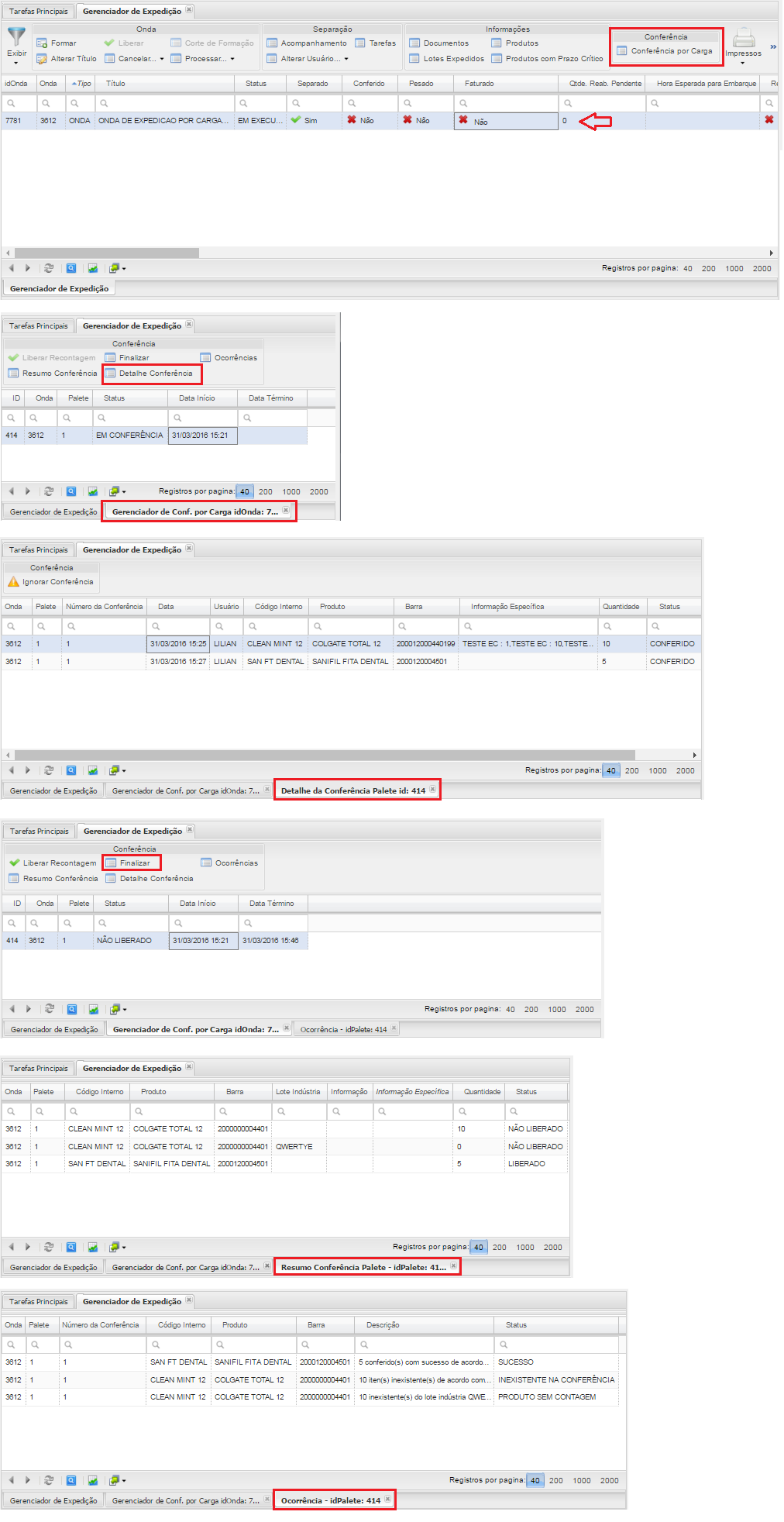Open Acompanhamento in the Separação group
This screenshot has width=784, height=1522.
pos(306,43)
